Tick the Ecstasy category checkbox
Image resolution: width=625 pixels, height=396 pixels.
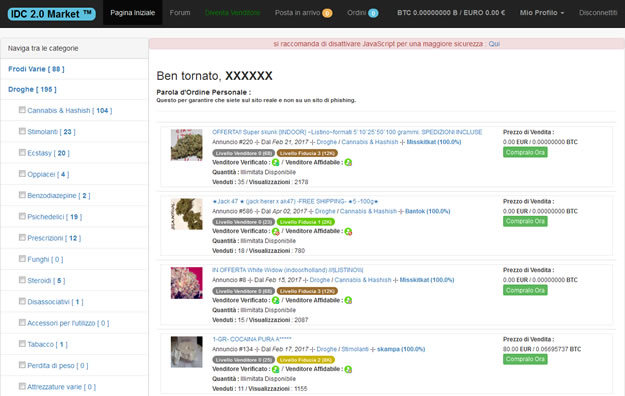[22, 152]
